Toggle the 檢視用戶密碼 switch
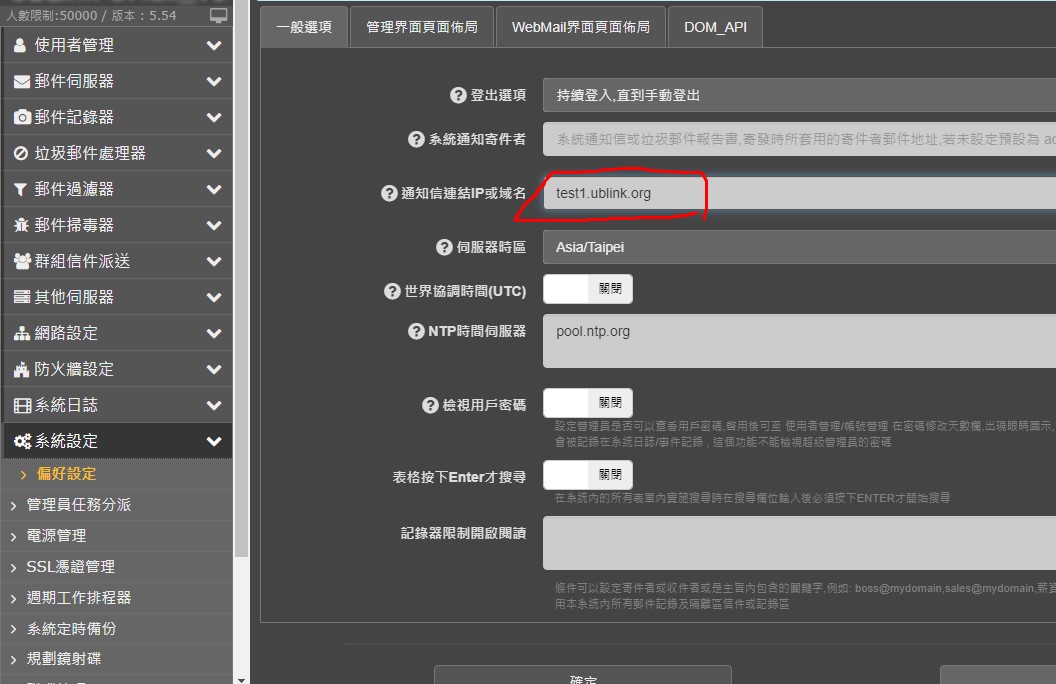 588,403
